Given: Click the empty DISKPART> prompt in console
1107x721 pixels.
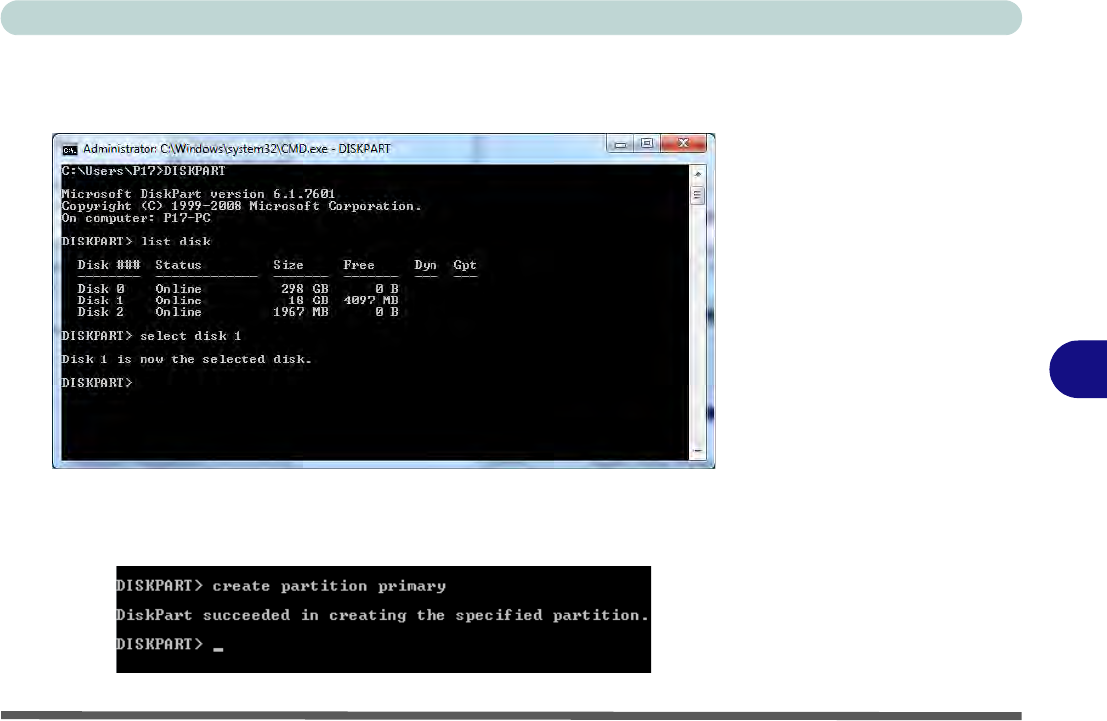Looking at the screenshot, I should pos(97,383).
